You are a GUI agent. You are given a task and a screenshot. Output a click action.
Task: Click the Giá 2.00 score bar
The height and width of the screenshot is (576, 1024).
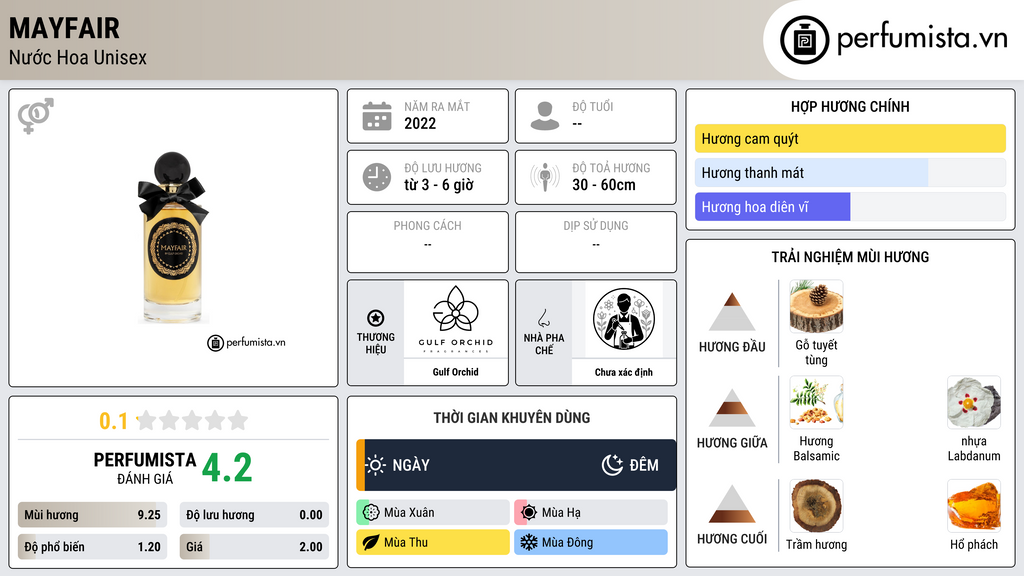254,547
